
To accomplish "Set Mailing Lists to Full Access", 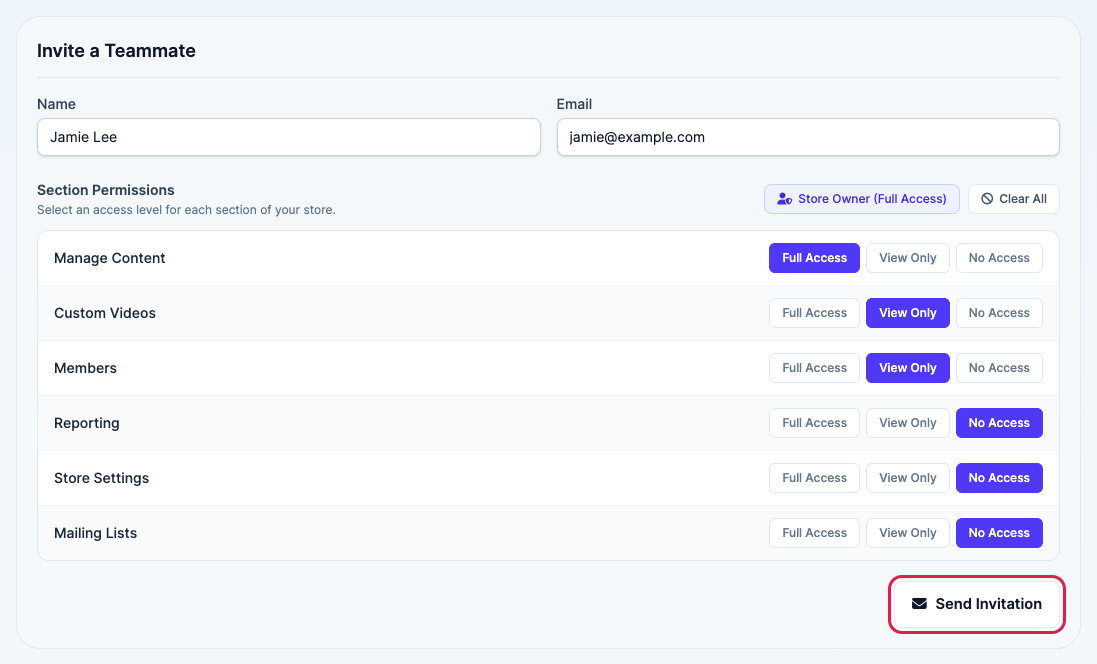I will [814, 533].
